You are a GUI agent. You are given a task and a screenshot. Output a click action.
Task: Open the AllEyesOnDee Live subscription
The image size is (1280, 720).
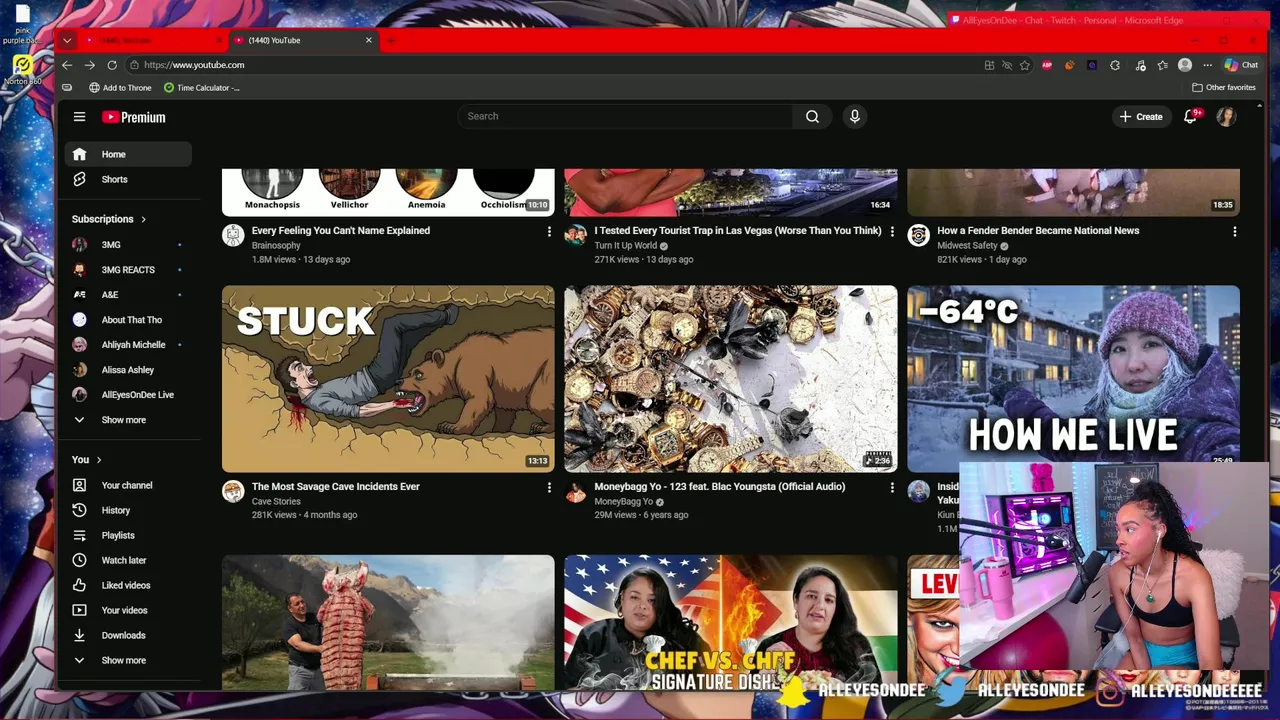point(128,394)
